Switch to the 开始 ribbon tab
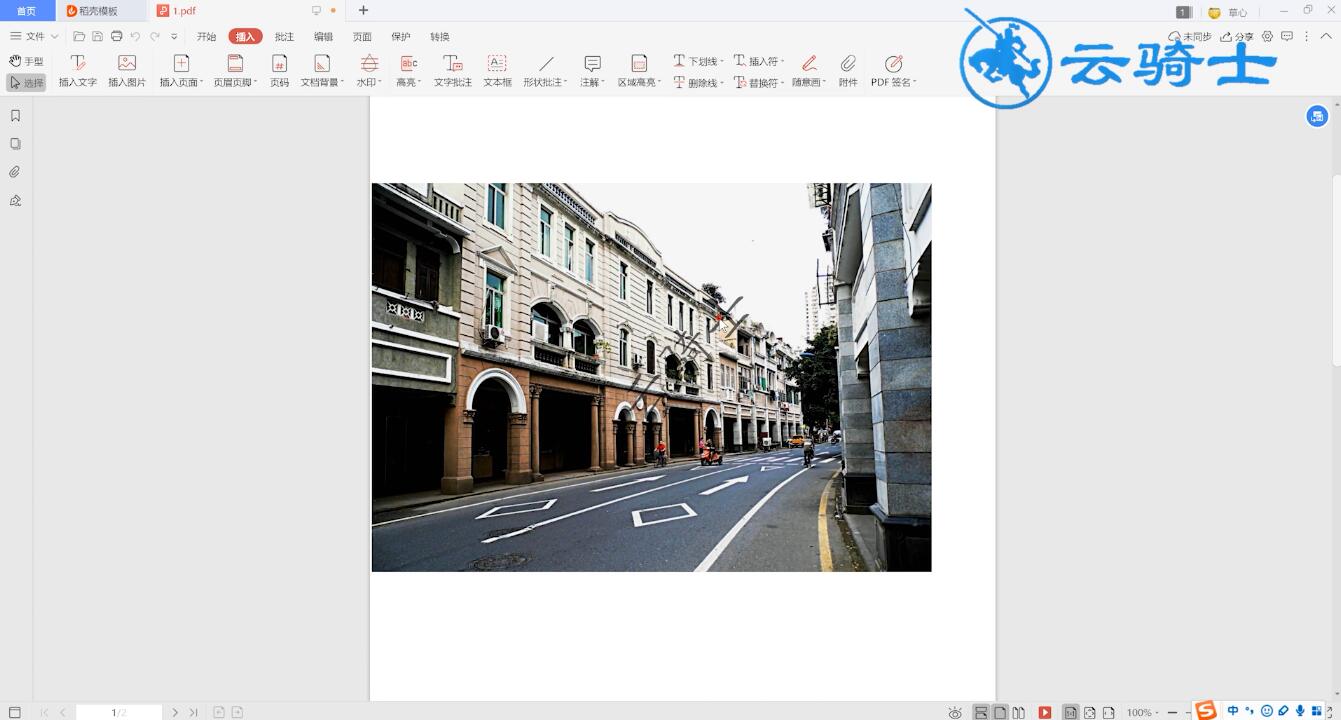This screenshot has height=720, width=1341. 206,37
